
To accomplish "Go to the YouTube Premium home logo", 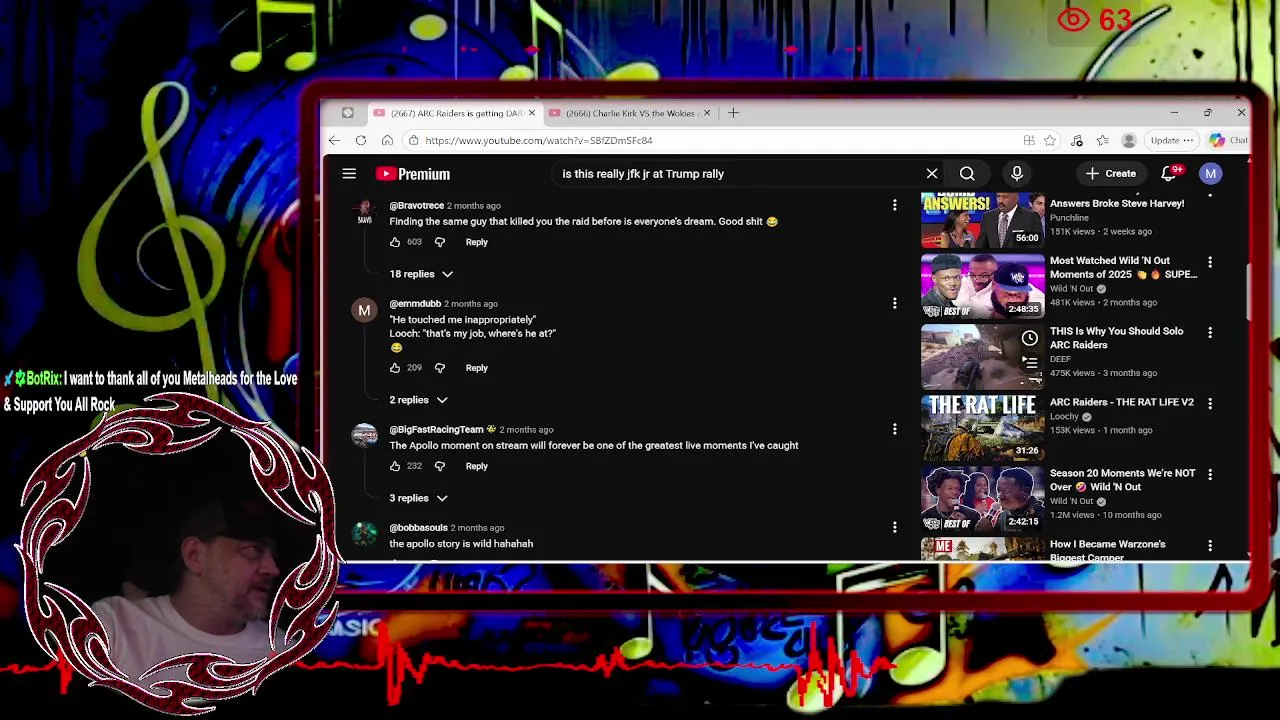I will point(413,174).
